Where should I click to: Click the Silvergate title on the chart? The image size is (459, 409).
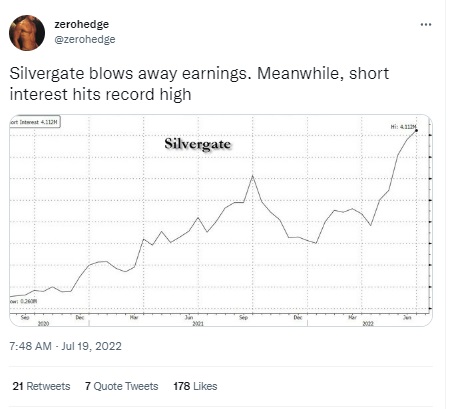click(x=197, y=144)
